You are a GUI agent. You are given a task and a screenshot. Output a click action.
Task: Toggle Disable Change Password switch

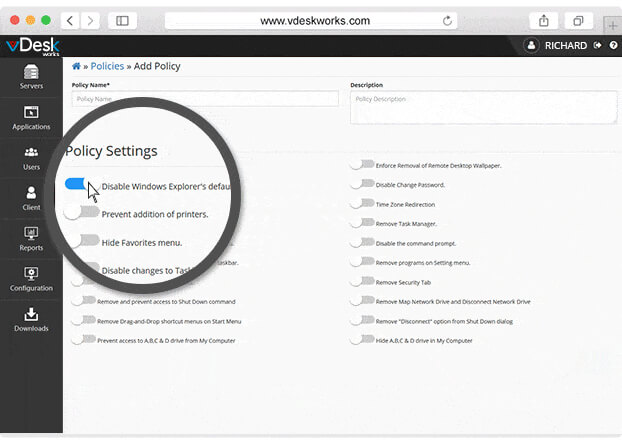coord(361,184)
